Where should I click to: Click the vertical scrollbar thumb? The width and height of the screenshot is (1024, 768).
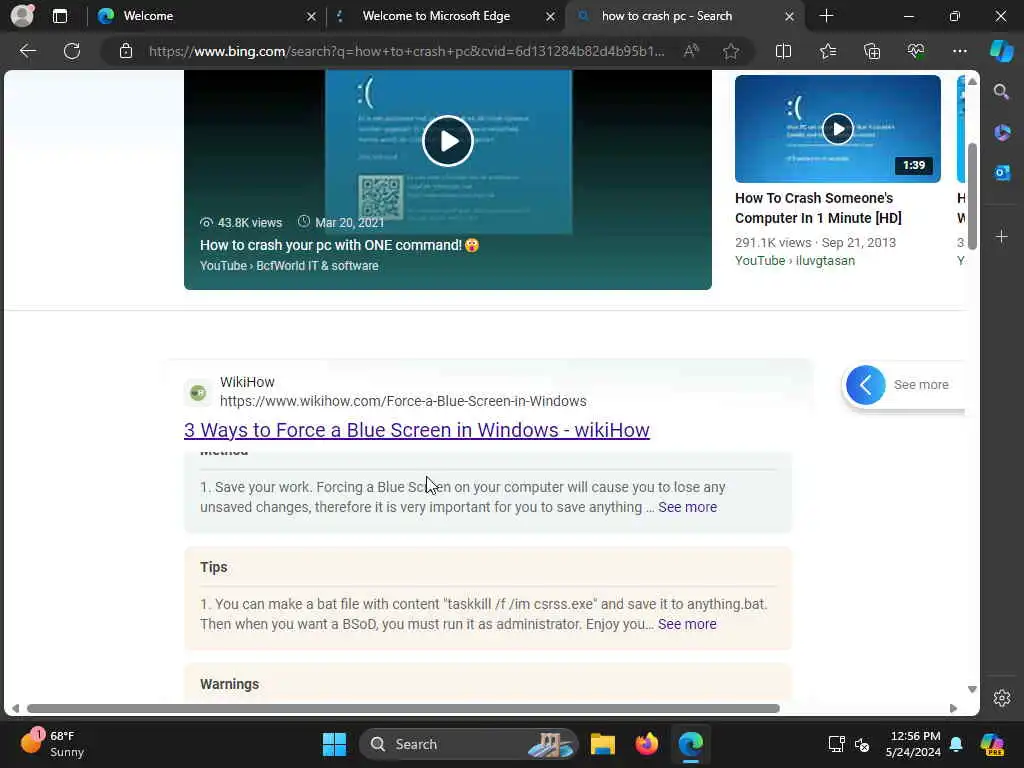[972, 196]
